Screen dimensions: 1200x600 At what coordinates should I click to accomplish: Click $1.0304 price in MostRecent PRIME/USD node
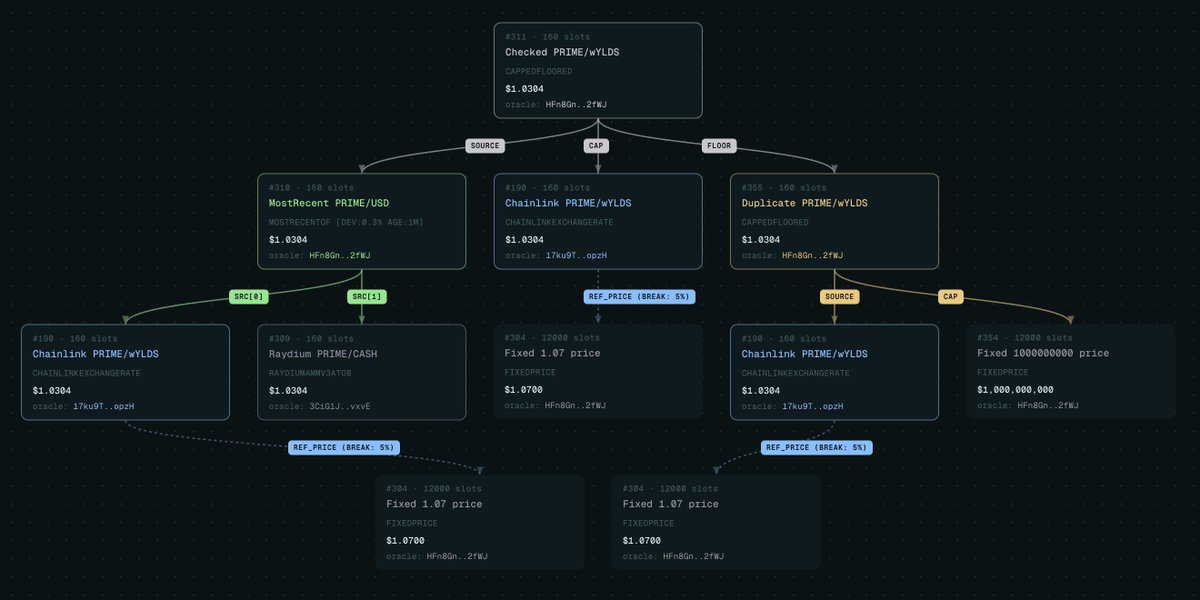point(288,239)
